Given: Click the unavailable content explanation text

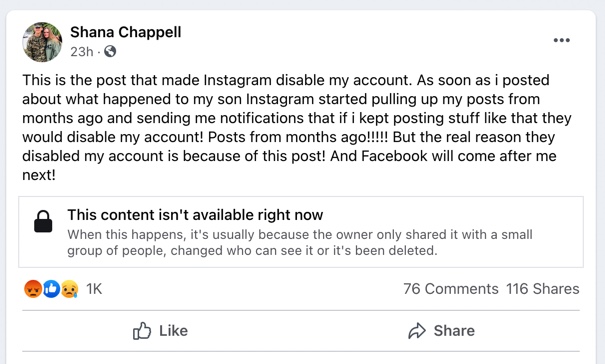Looking at the screenshot, I should pyautogui.click(x=300, y=242).
